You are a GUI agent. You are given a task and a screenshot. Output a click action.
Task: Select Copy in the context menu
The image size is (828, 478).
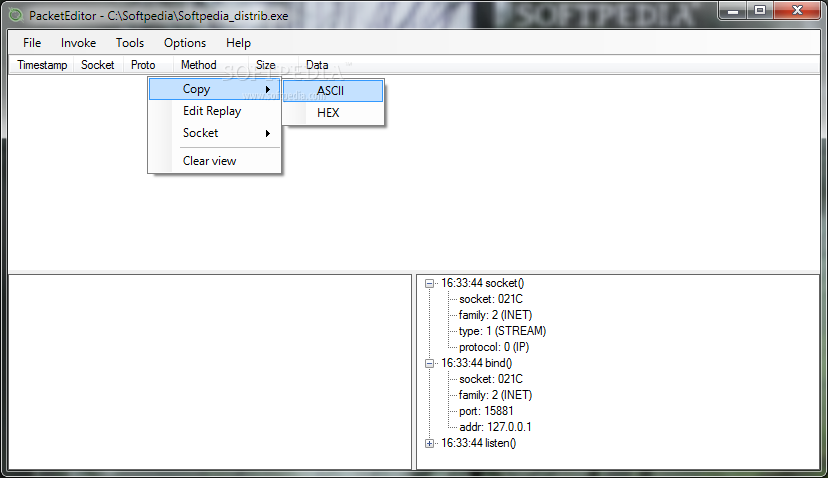pyautogui.click(x=214, y=89)
